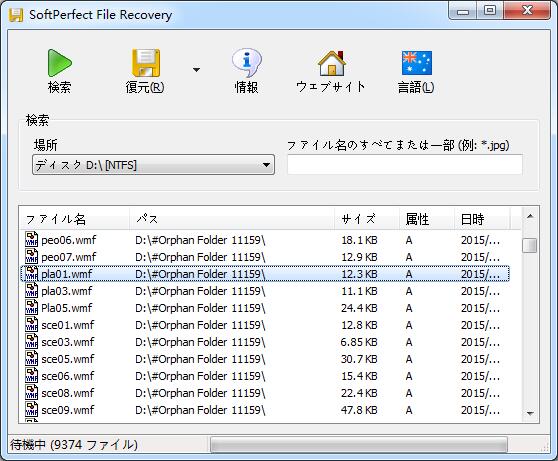The width and height of the screenshot is (558, 461).
Task: Click the file name filter input field
Action: (x=405, y=164)
